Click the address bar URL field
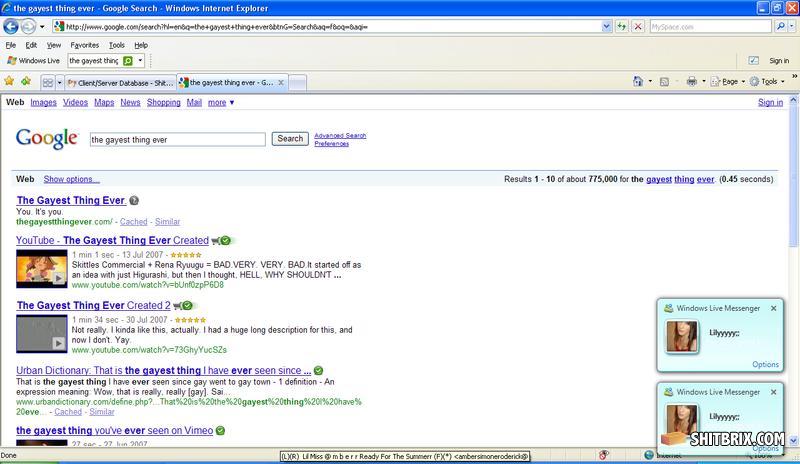800x464 pixels. coord(327,27)
